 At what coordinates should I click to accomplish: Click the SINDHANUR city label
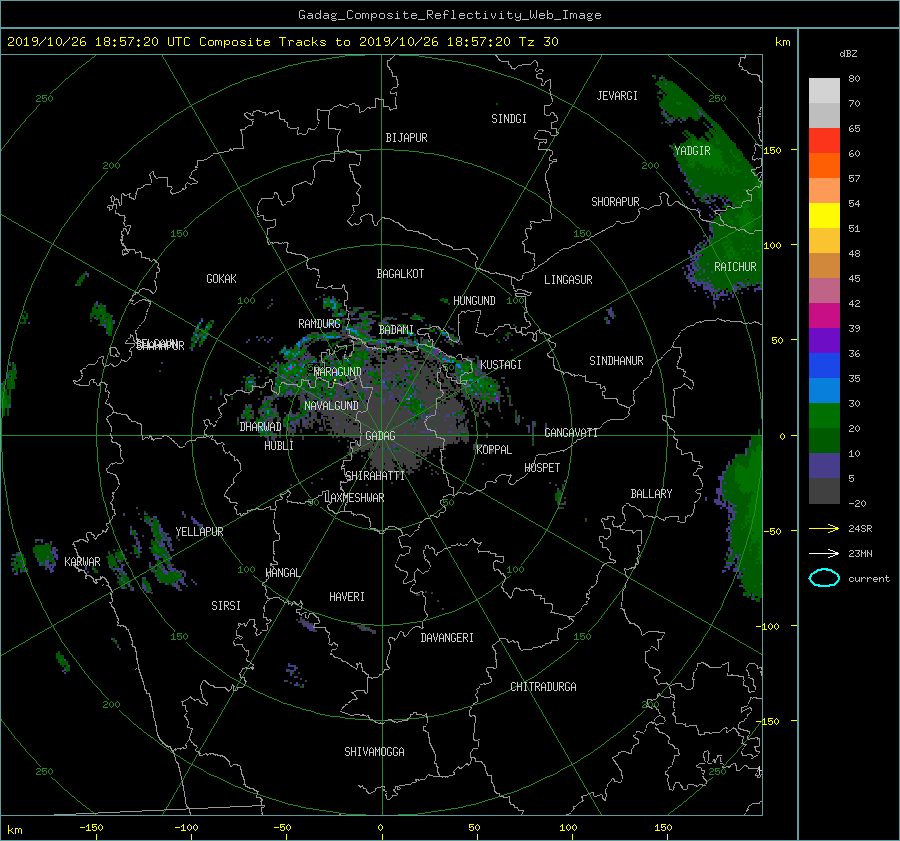[616, 361]
